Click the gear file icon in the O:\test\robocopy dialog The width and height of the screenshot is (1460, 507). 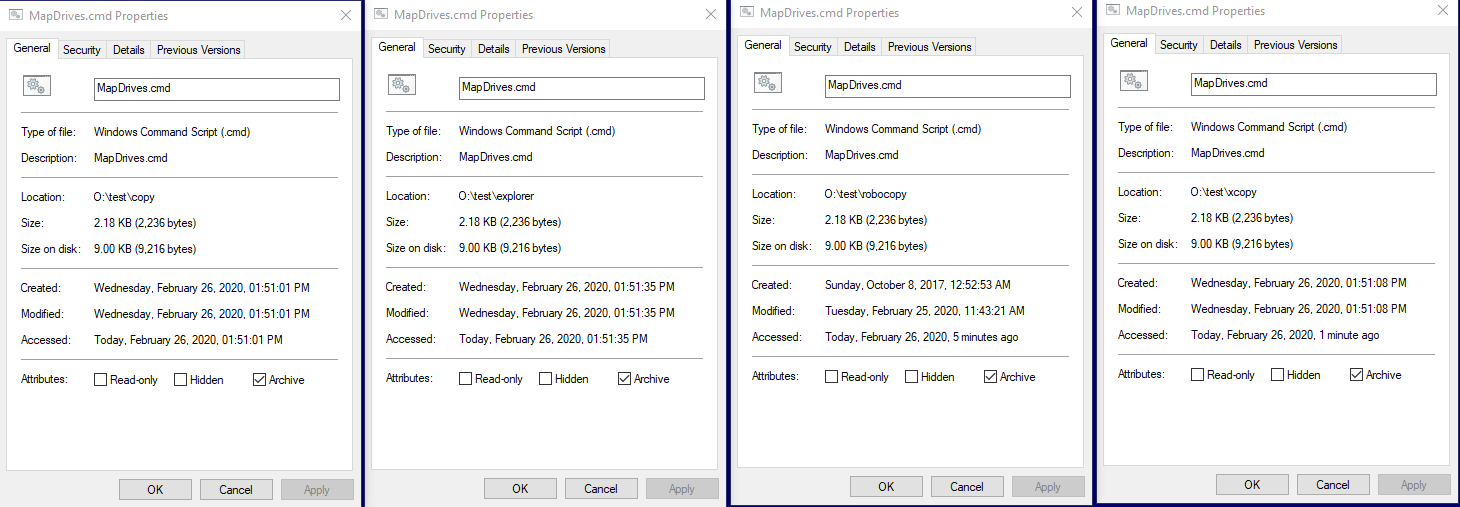pyautogui.click(x=767, y=84)
